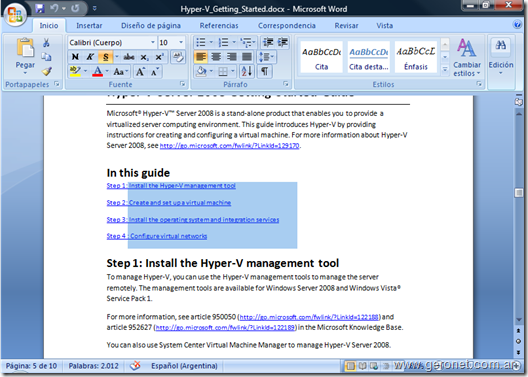This screenshot has height=377, width=528.
Task: Open the Diseño de página tab
Action: point(151,26)
